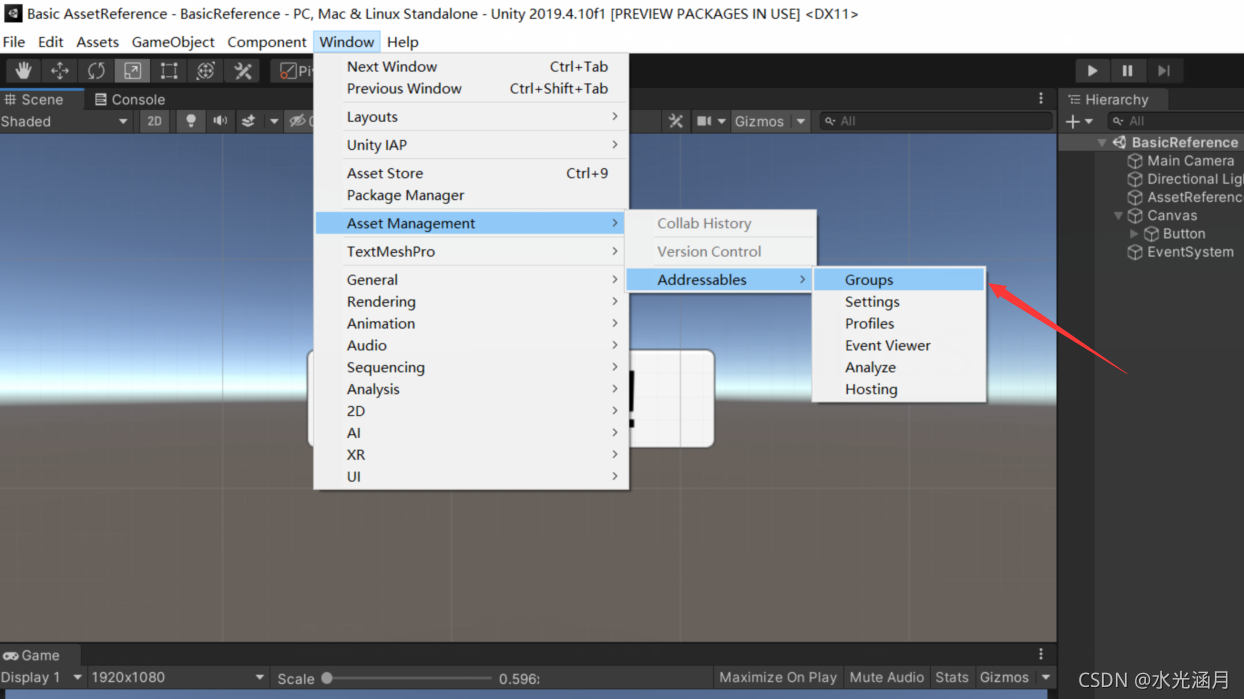Viewport: 1244px width, 699px height.
Task: Expand the Layouts submenu
Action: 471,117
